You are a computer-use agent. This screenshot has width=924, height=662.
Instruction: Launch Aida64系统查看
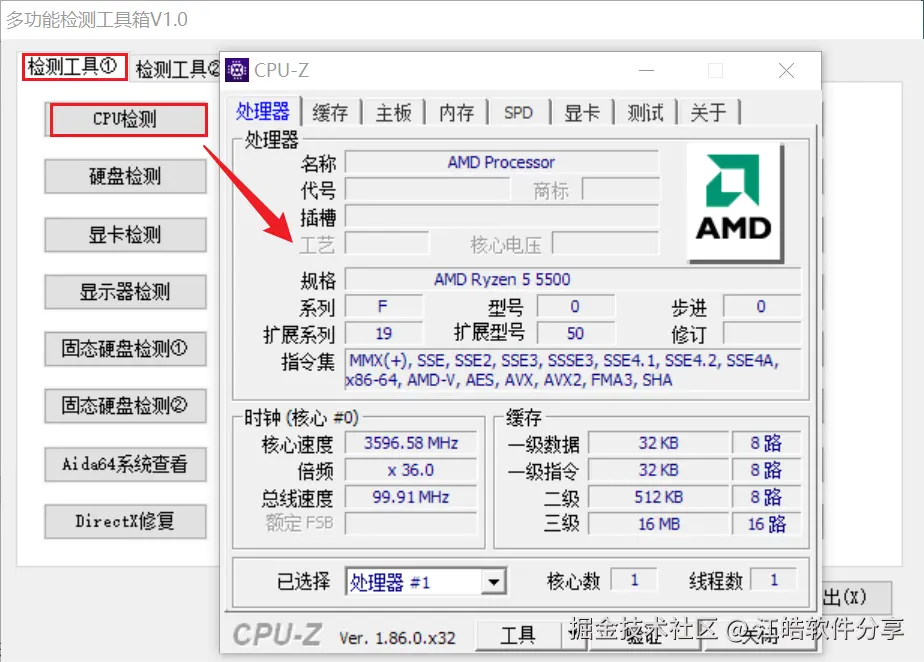(x=126, y=465)
